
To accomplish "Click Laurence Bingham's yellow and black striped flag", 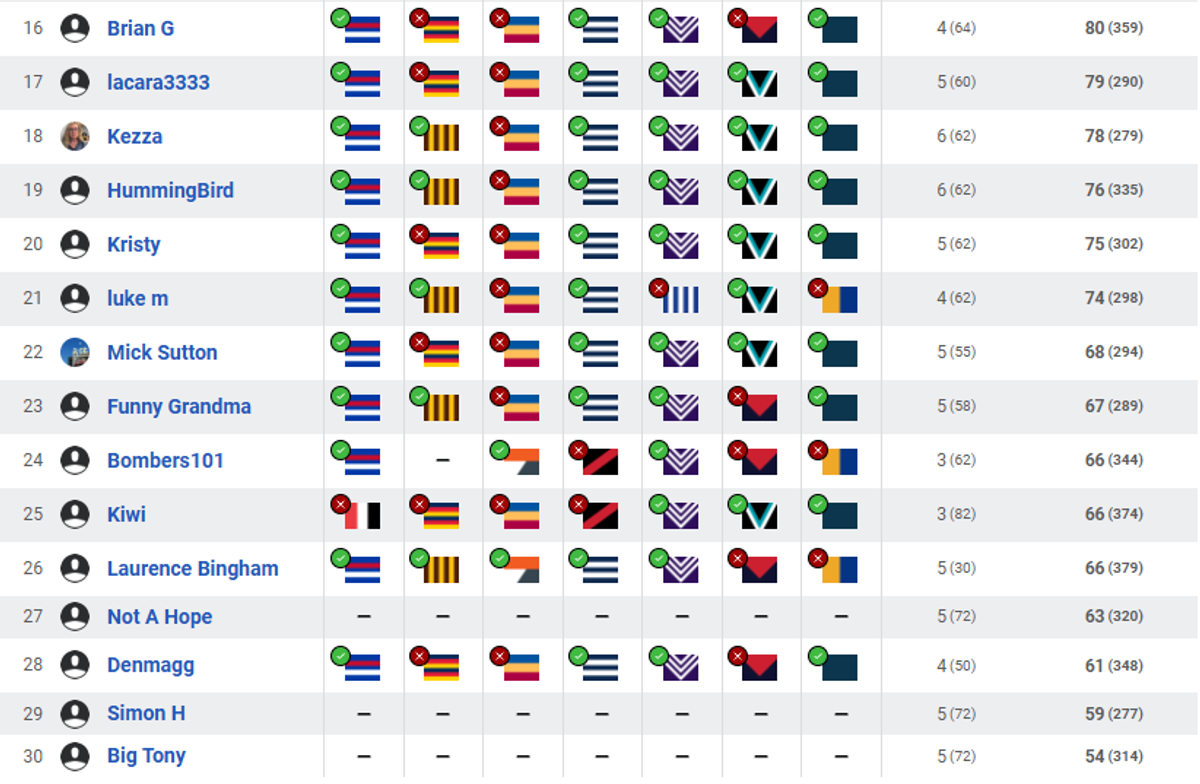I will tap(442, 569).
